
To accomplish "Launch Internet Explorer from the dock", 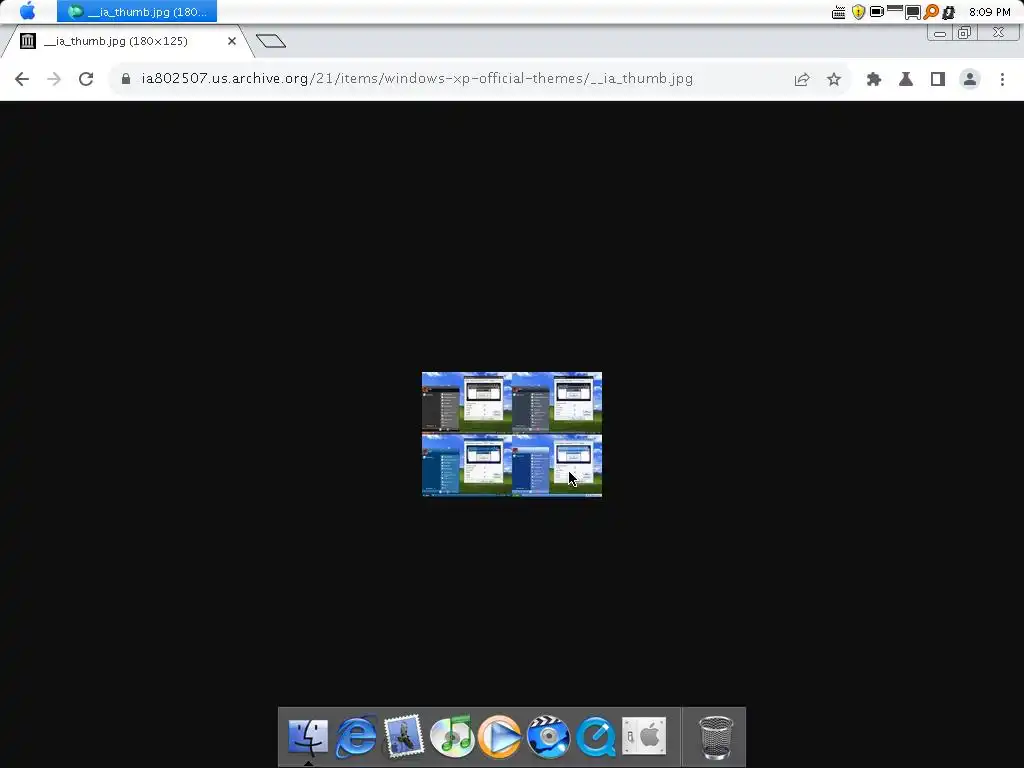I will tap(356, 737).
